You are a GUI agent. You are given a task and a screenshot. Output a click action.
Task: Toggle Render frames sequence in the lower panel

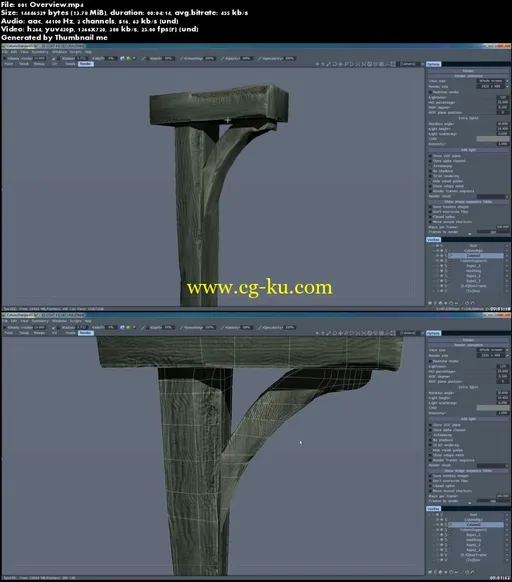430,460
